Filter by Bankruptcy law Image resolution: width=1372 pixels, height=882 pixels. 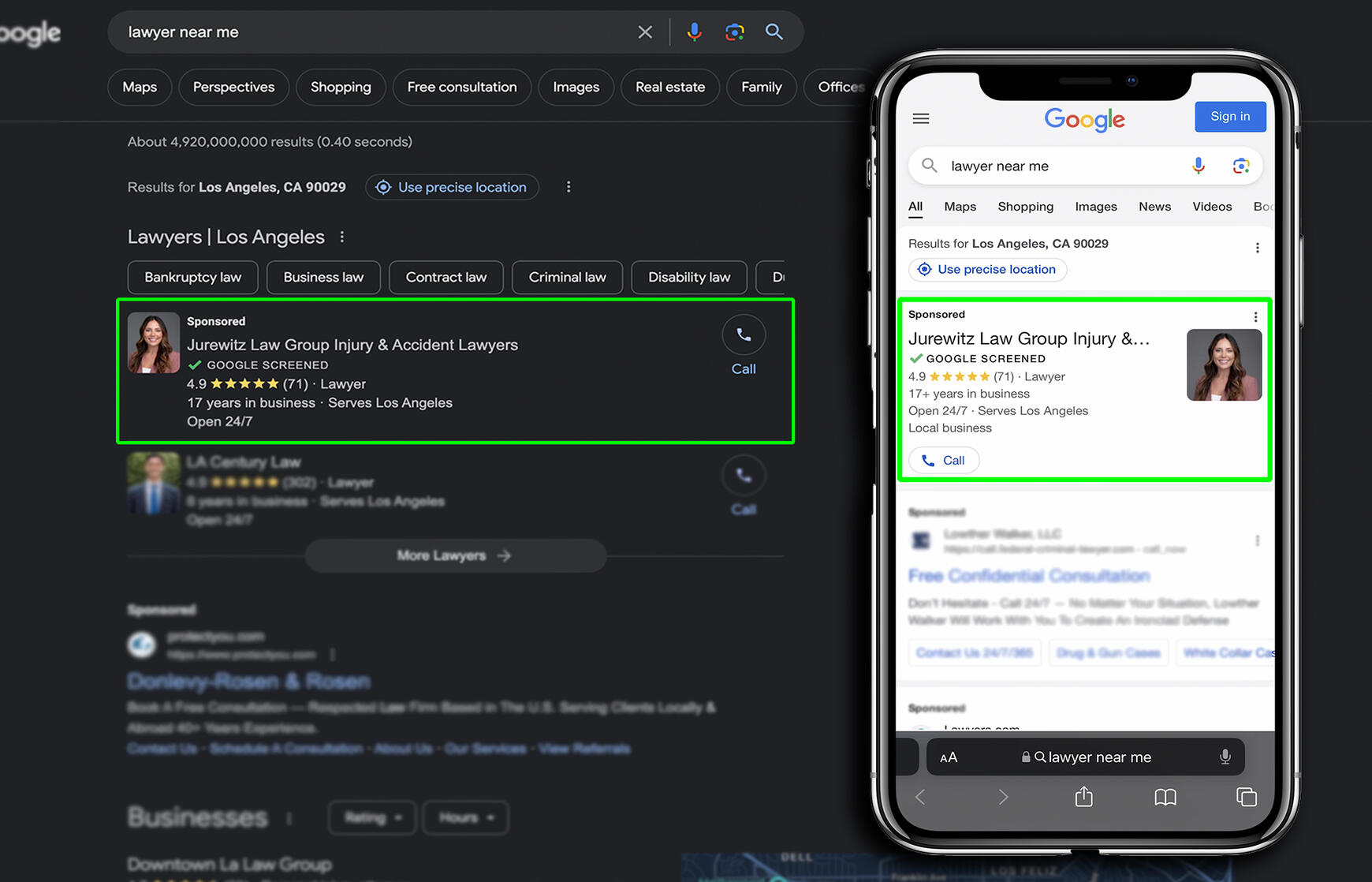(192, 278)
